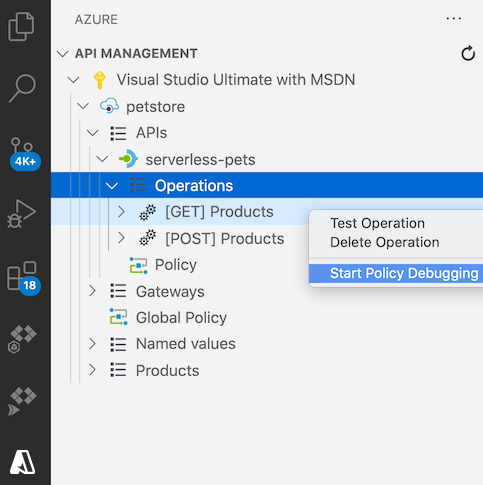This screenshot has height=485, width=483.
Task: Open the Explorer files icon
Action: [21, 27]
